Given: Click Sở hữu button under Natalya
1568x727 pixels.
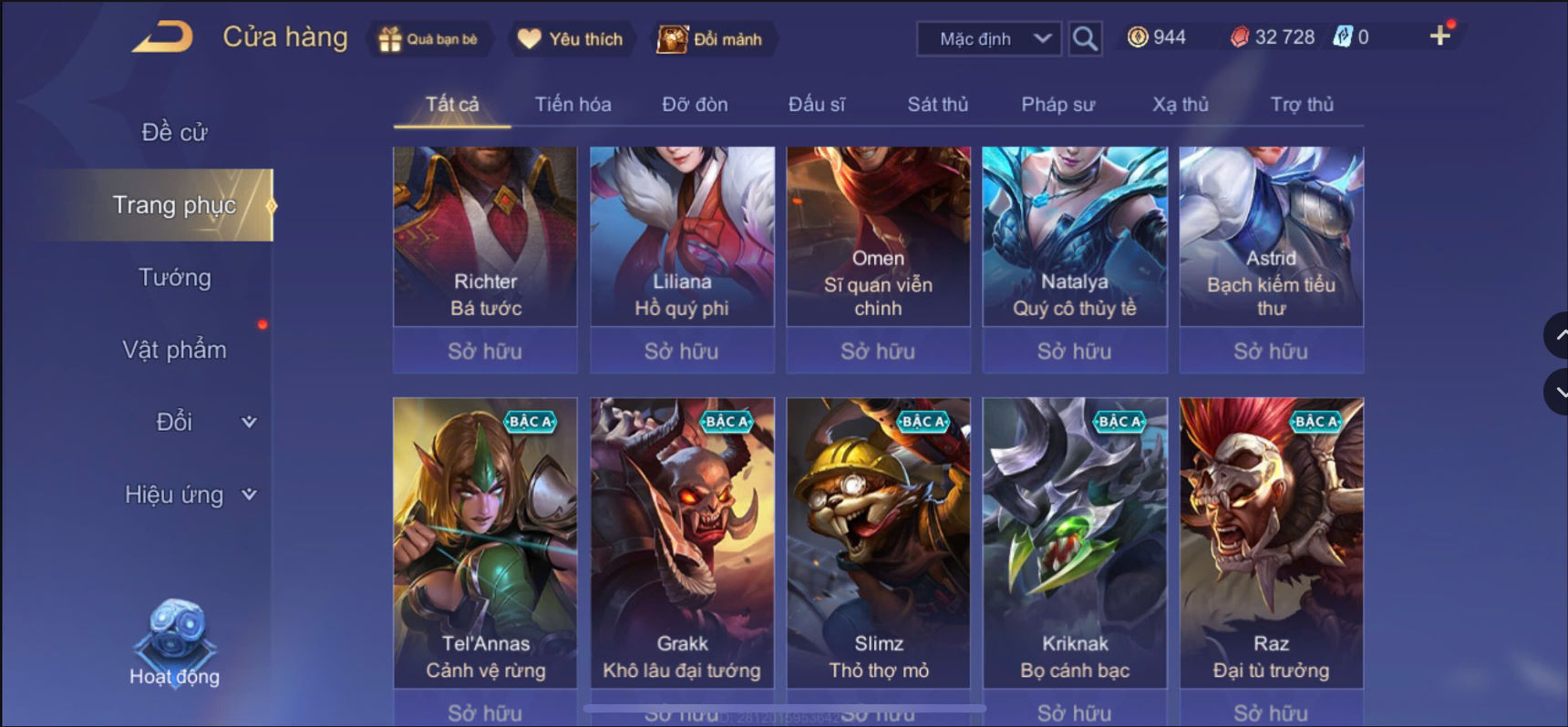Looking at the screenshot, I should [1075, 351].
